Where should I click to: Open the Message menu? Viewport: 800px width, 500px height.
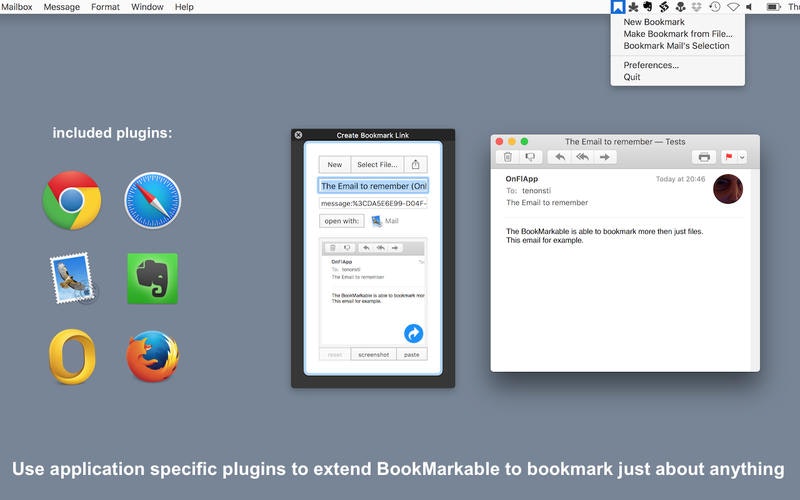coord(62,7)
